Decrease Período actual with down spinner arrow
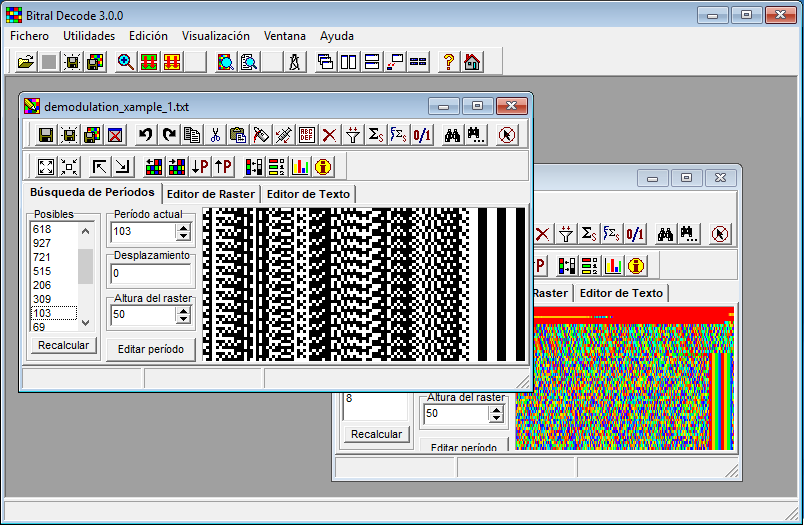The height and width of the screenshot is (525, 804). (183, 236)
